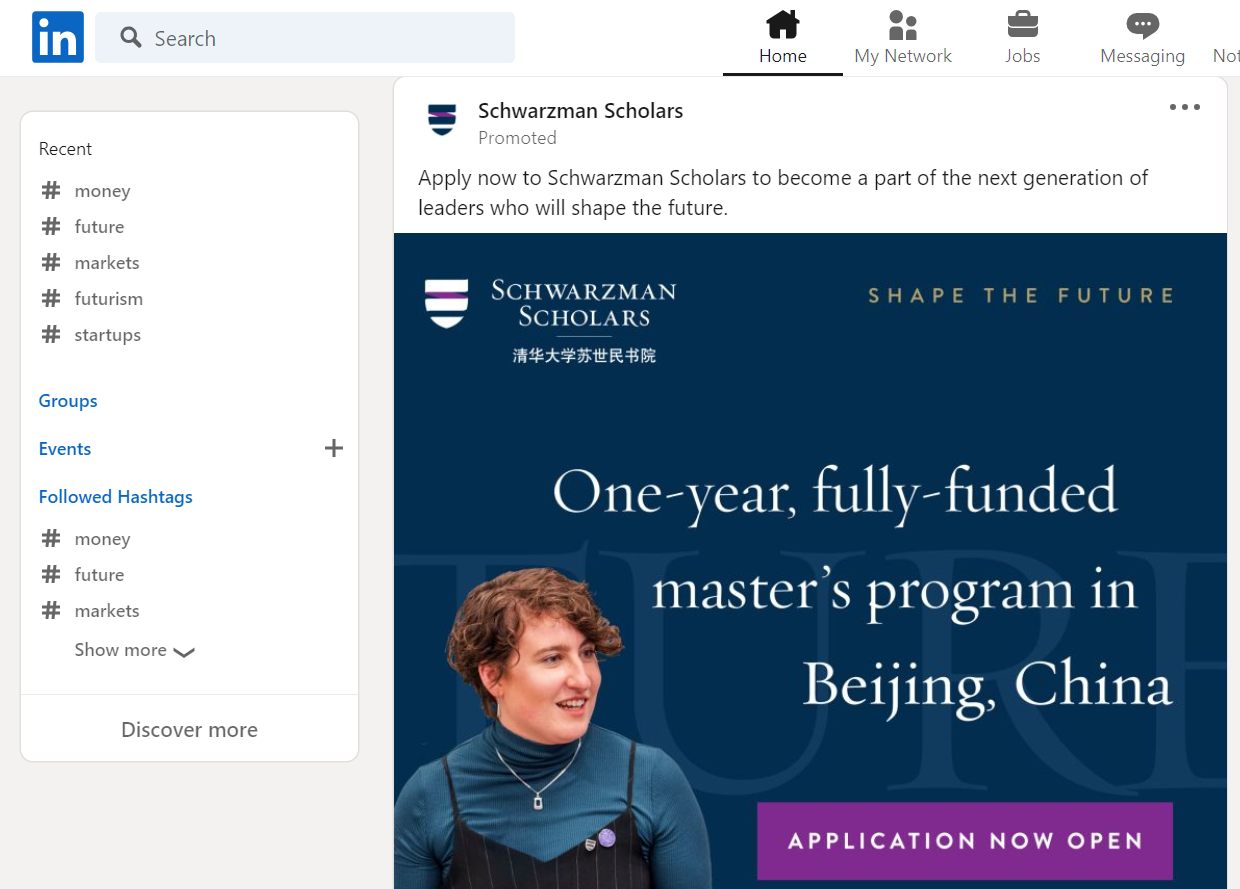
Task: Click the plus icon next to Events
Action: pos(334,448)
